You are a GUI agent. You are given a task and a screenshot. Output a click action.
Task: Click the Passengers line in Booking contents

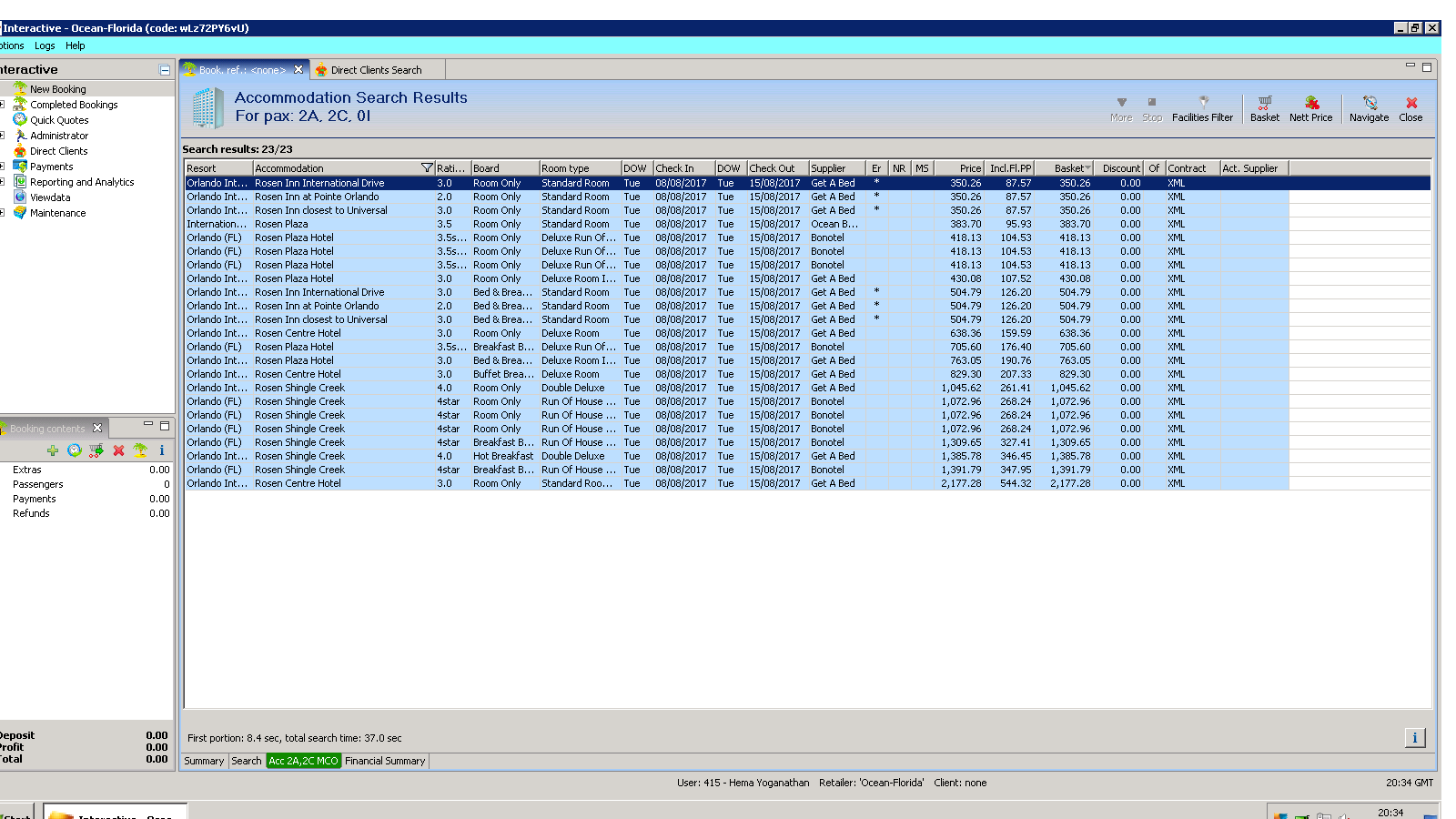(x=87, y=484)
